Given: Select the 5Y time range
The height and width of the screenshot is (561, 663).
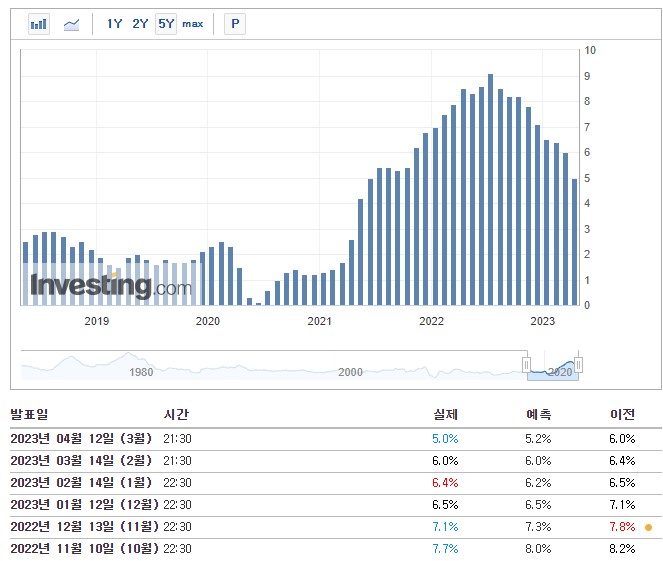Looking at the screenshot, I should point(166,24).
